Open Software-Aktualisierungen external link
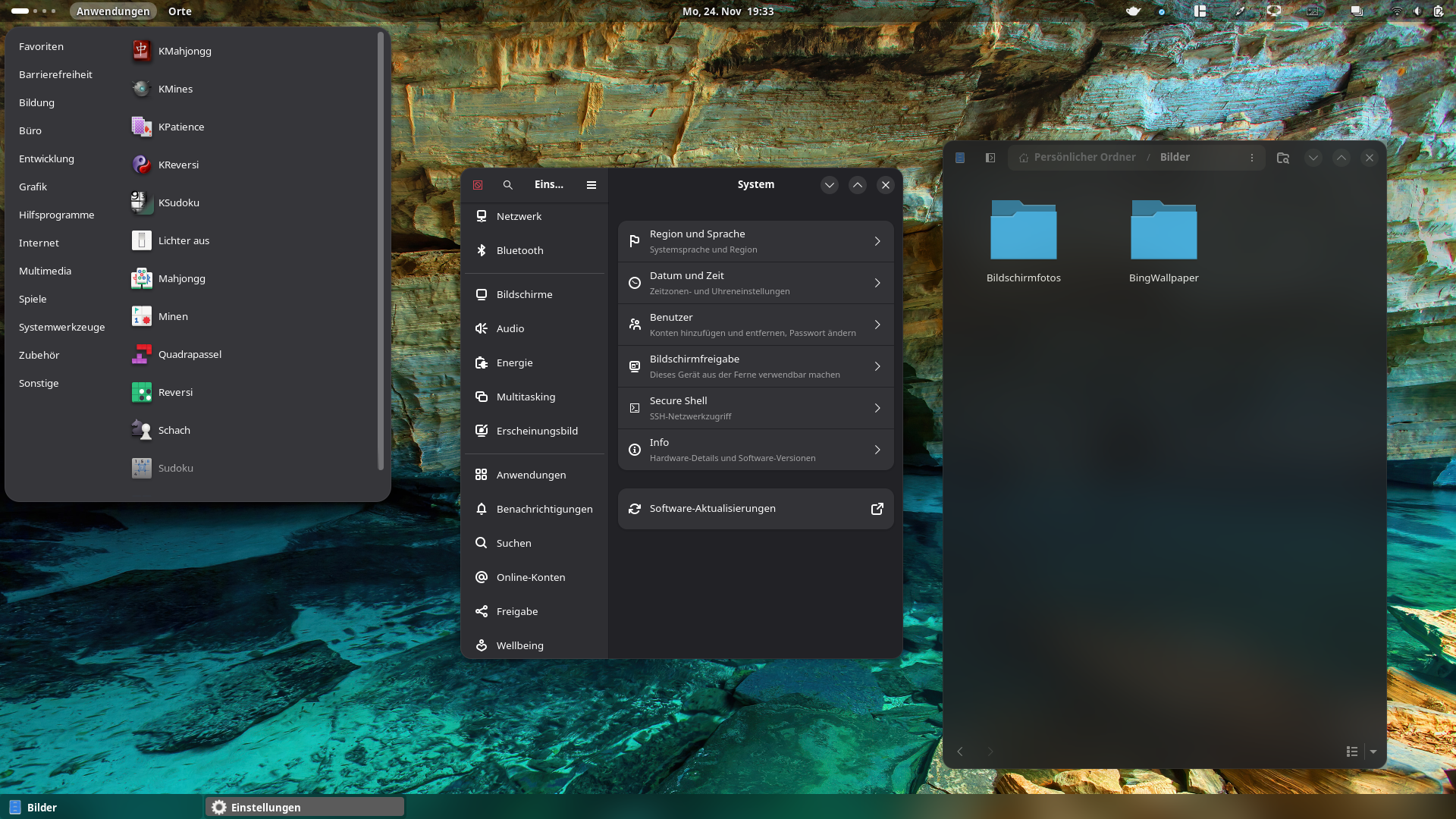Viewport: 1456px width, 819px height. (877, 509)
